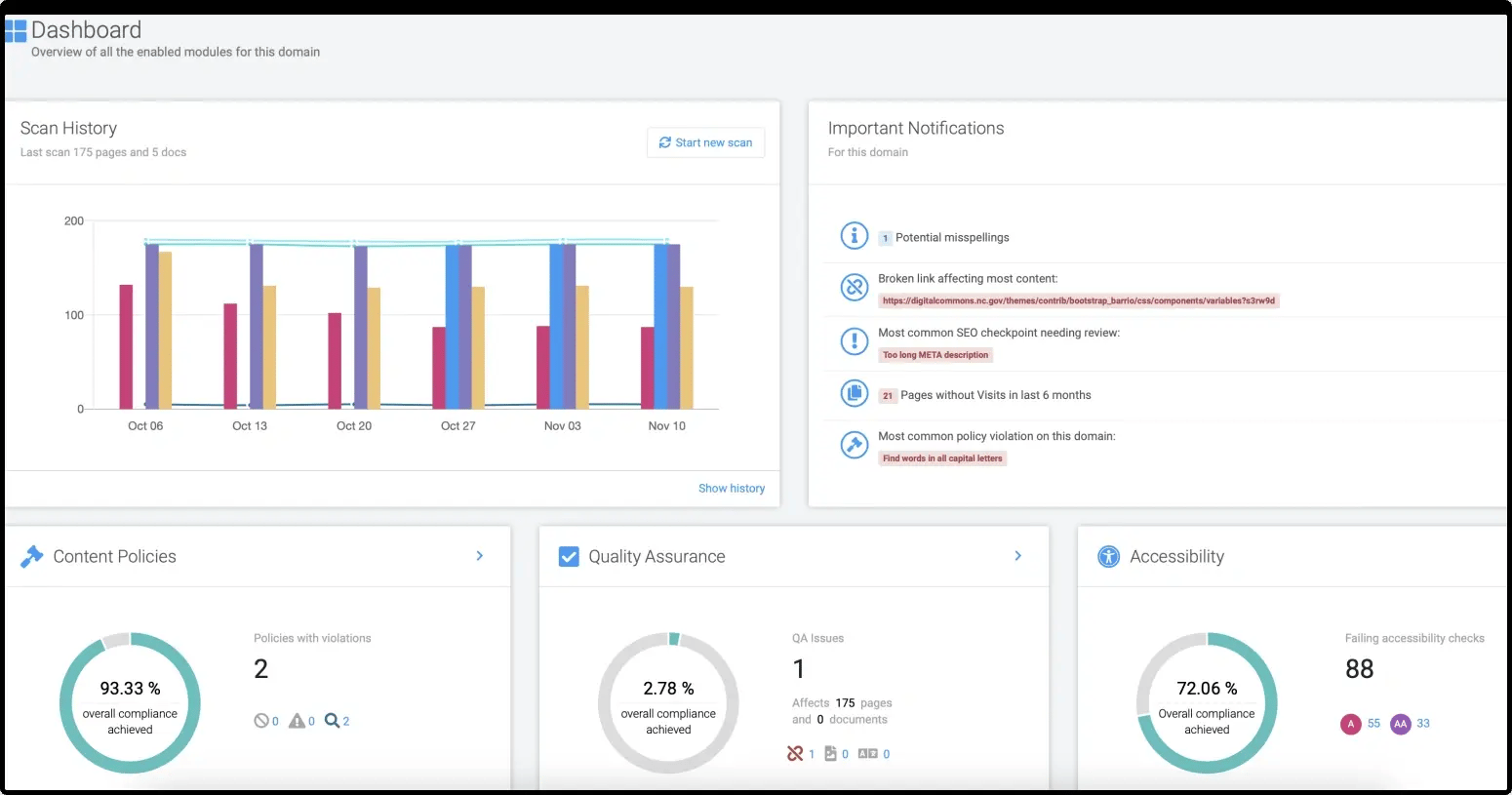Expand the Content Policies module chevron
This screenshot has height=795, width=1512.
[x=479, y=556]
